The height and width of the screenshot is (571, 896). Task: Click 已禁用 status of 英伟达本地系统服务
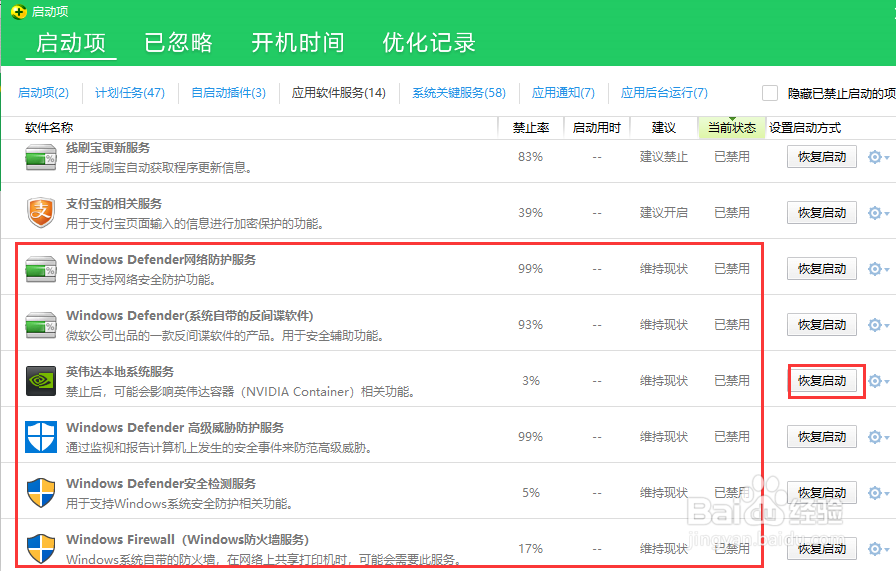(x=732, y=381)
